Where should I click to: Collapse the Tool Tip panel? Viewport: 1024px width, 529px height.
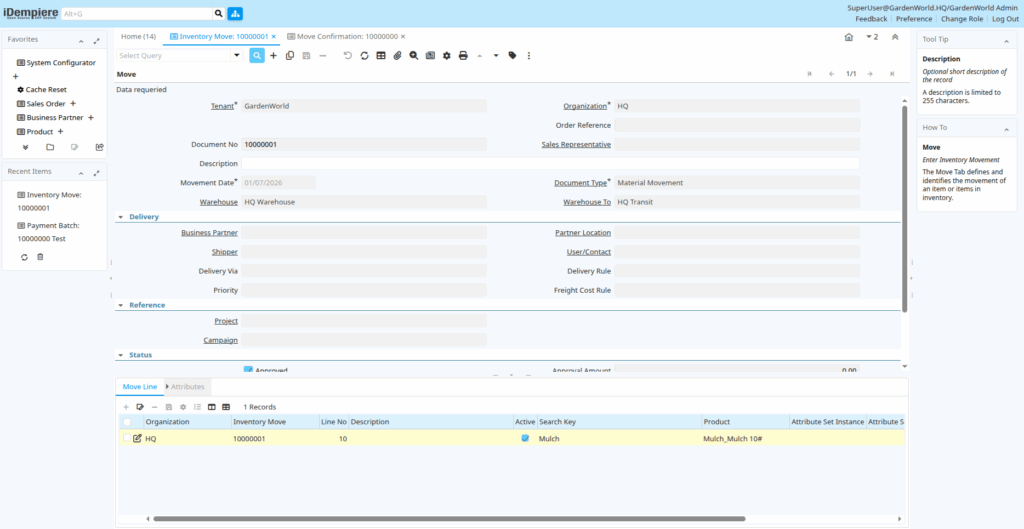coord(1006,40)
